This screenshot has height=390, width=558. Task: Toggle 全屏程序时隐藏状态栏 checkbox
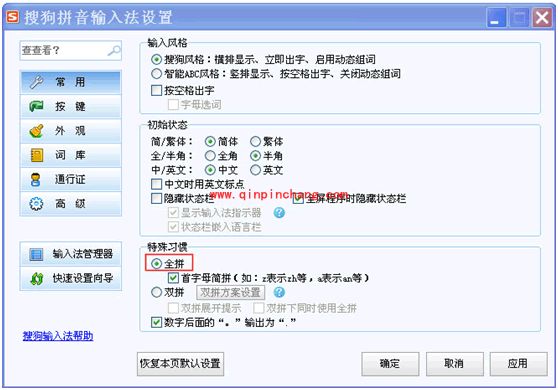pyautogui.click(x=298, y=199)
